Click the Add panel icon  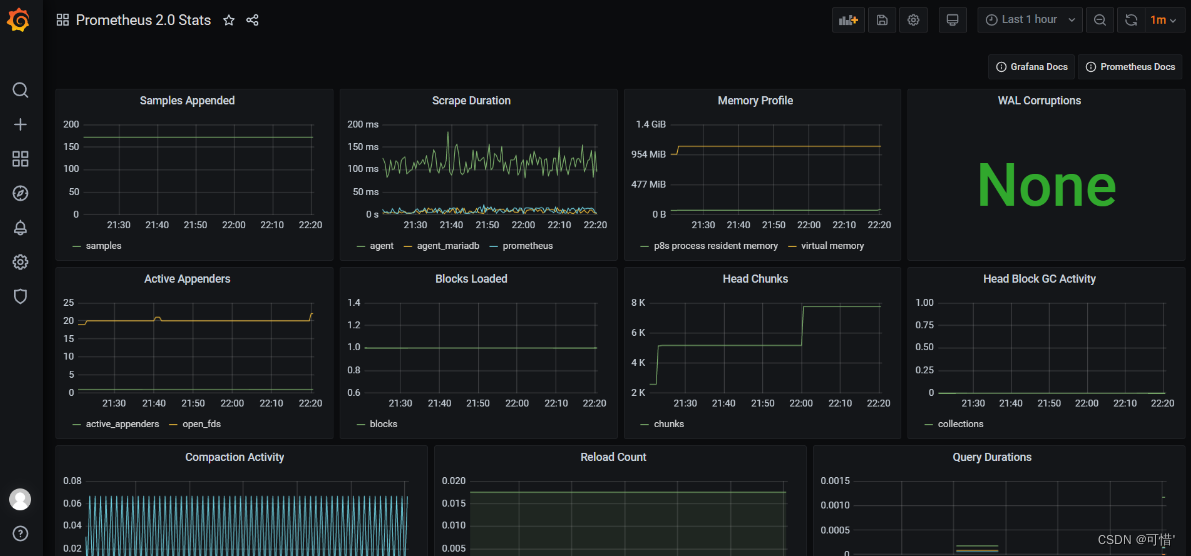click(848, 20)
